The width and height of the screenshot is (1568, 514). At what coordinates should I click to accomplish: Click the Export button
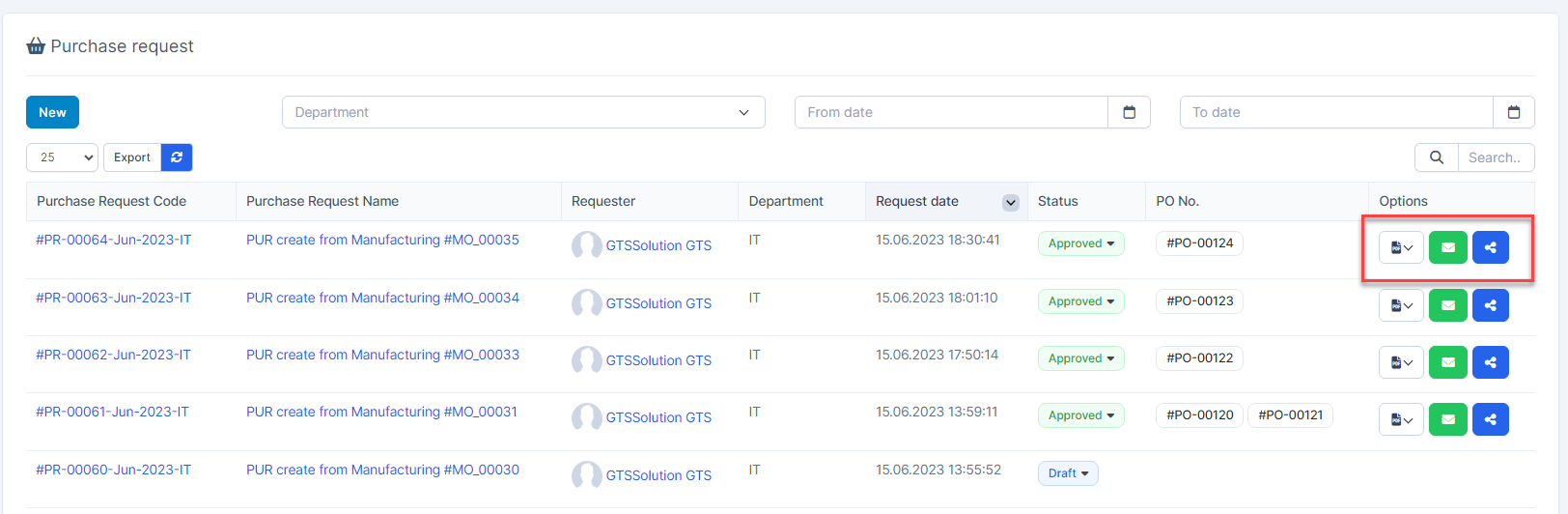click(132, 157)
